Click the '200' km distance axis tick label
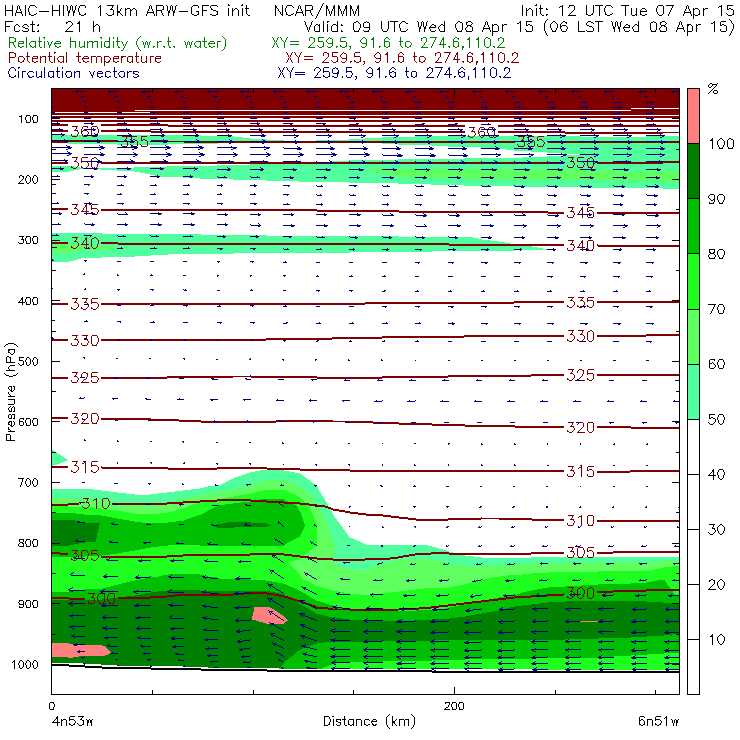 (x=454, y=706)
